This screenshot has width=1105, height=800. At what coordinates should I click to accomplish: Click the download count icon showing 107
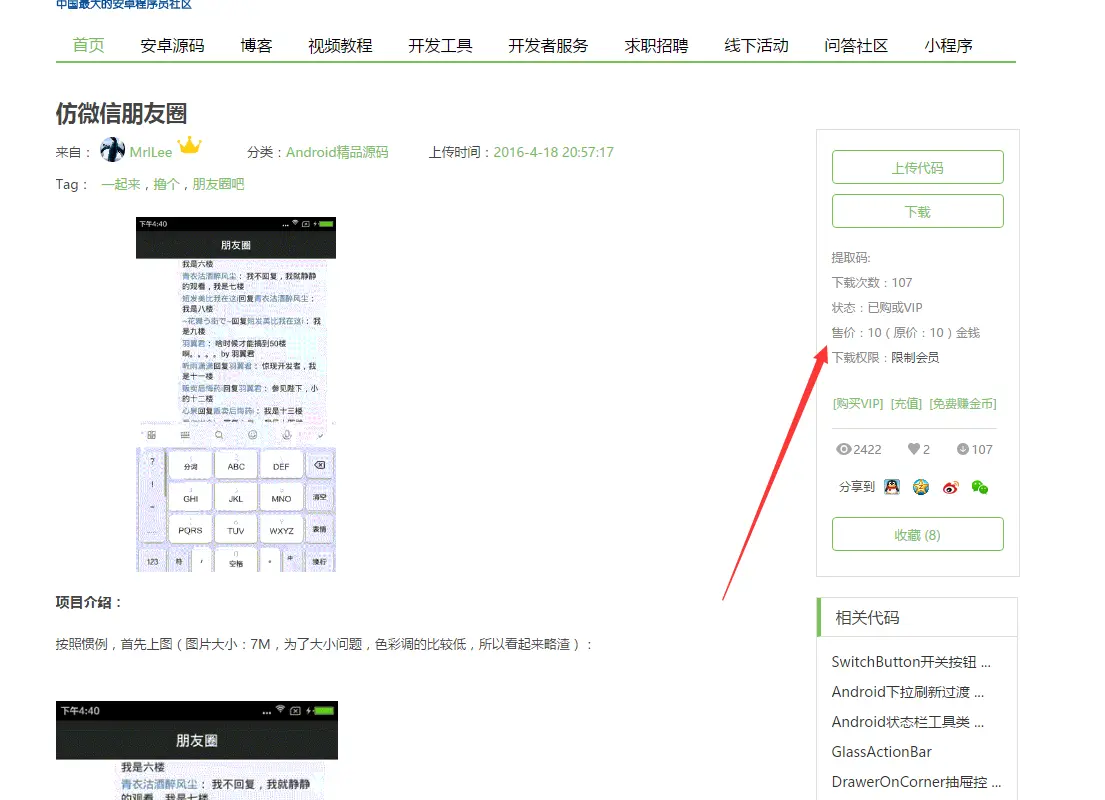coord(962,449)
